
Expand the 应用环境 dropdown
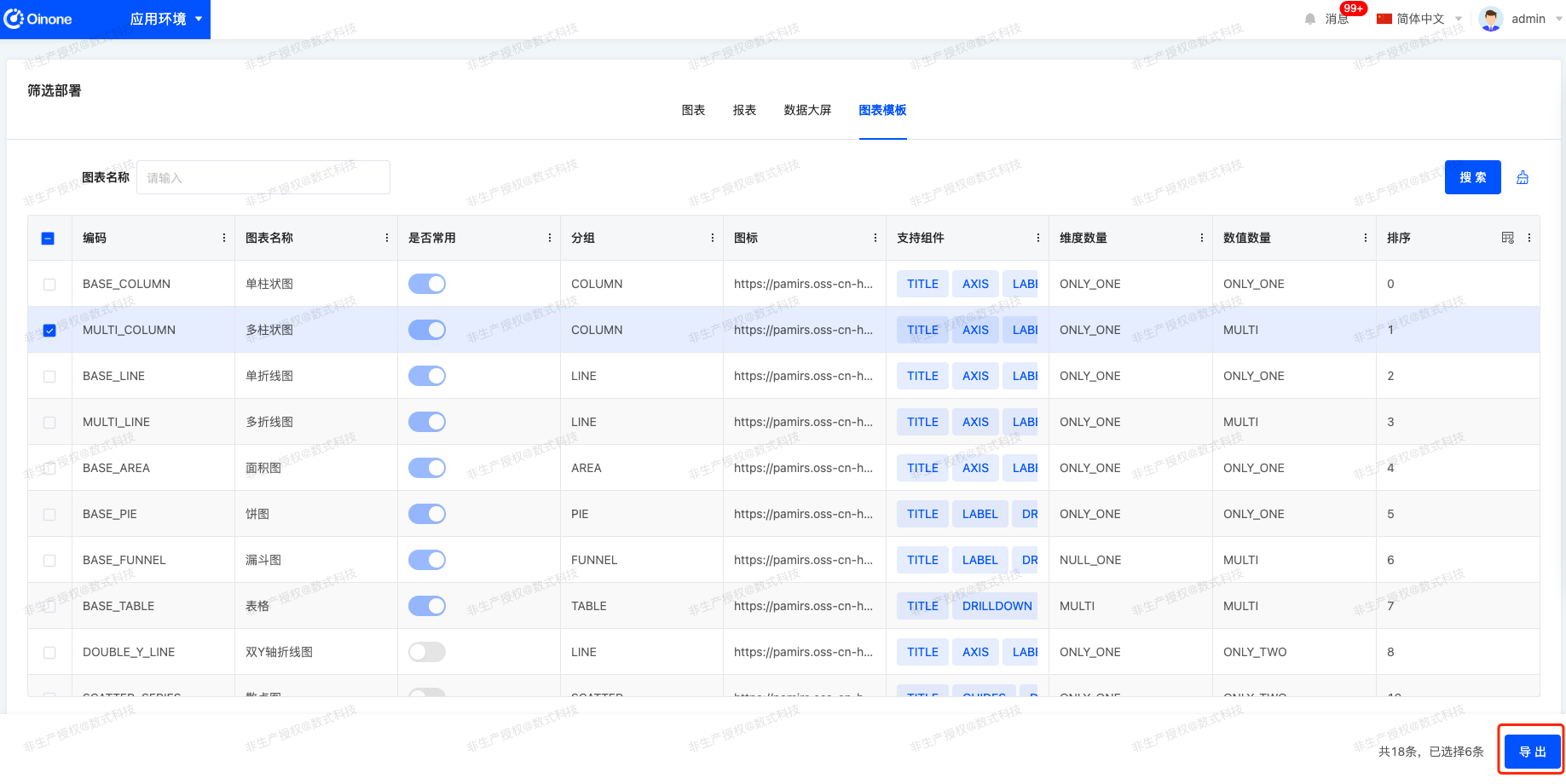pos(166,19)
